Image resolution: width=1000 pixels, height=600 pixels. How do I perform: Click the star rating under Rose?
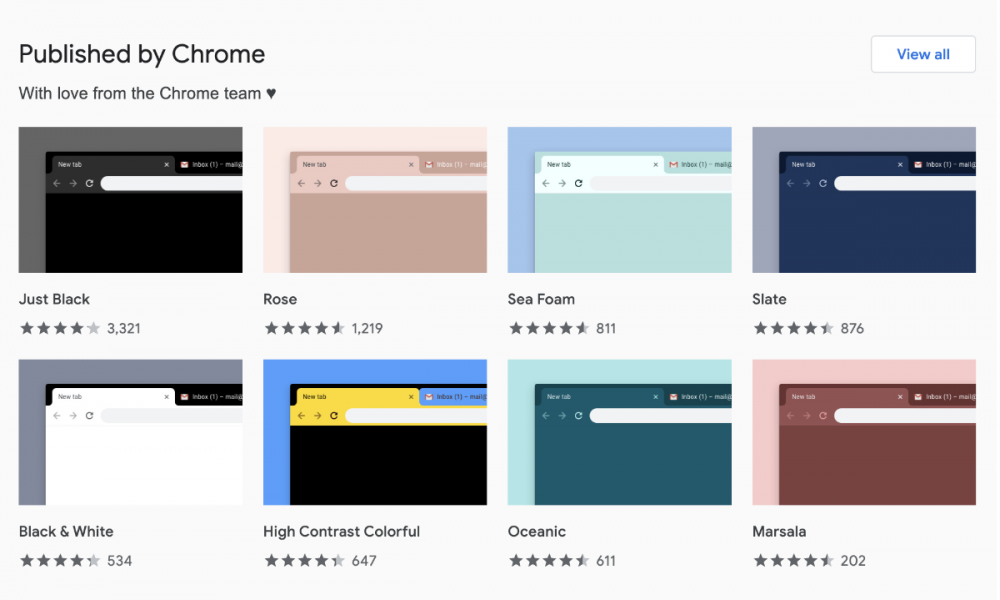click(304, 328)
